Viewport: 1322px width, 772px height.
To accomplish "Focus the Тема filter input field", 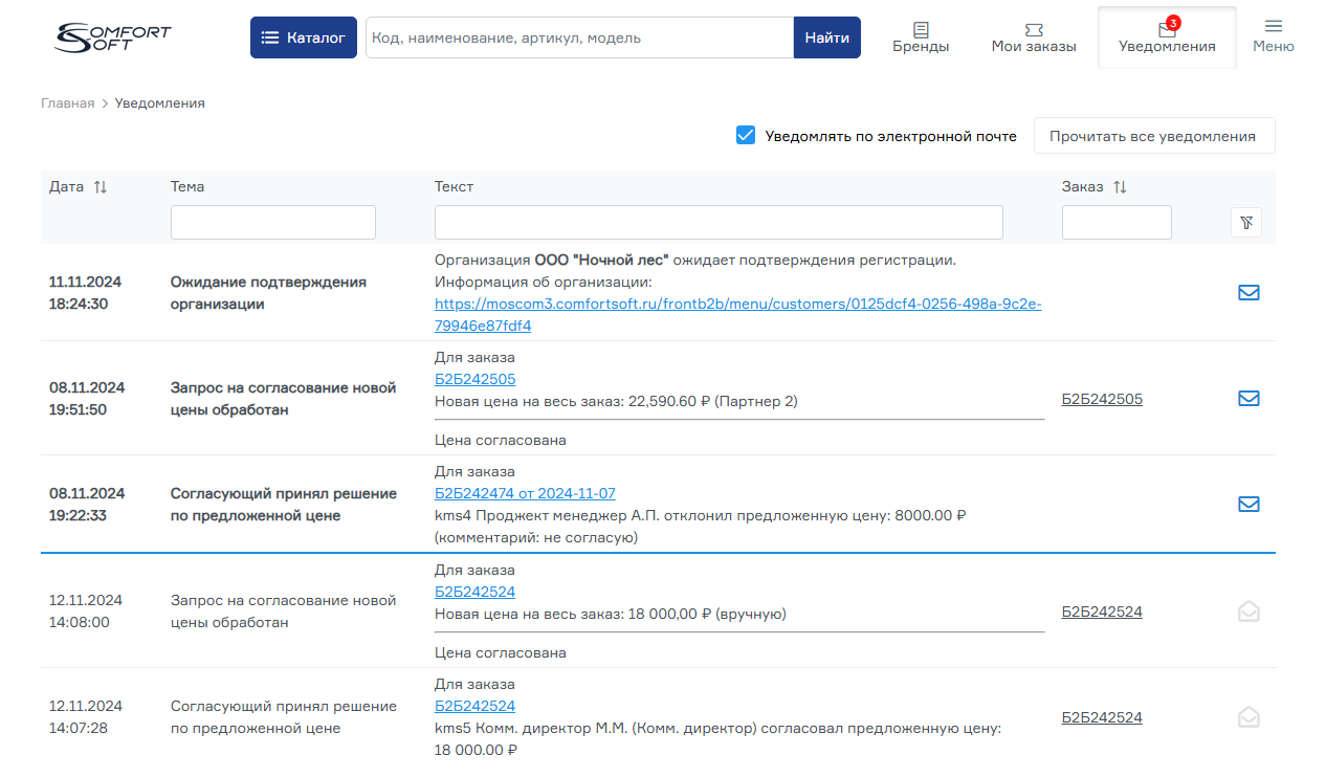I will tap(273, 222).
